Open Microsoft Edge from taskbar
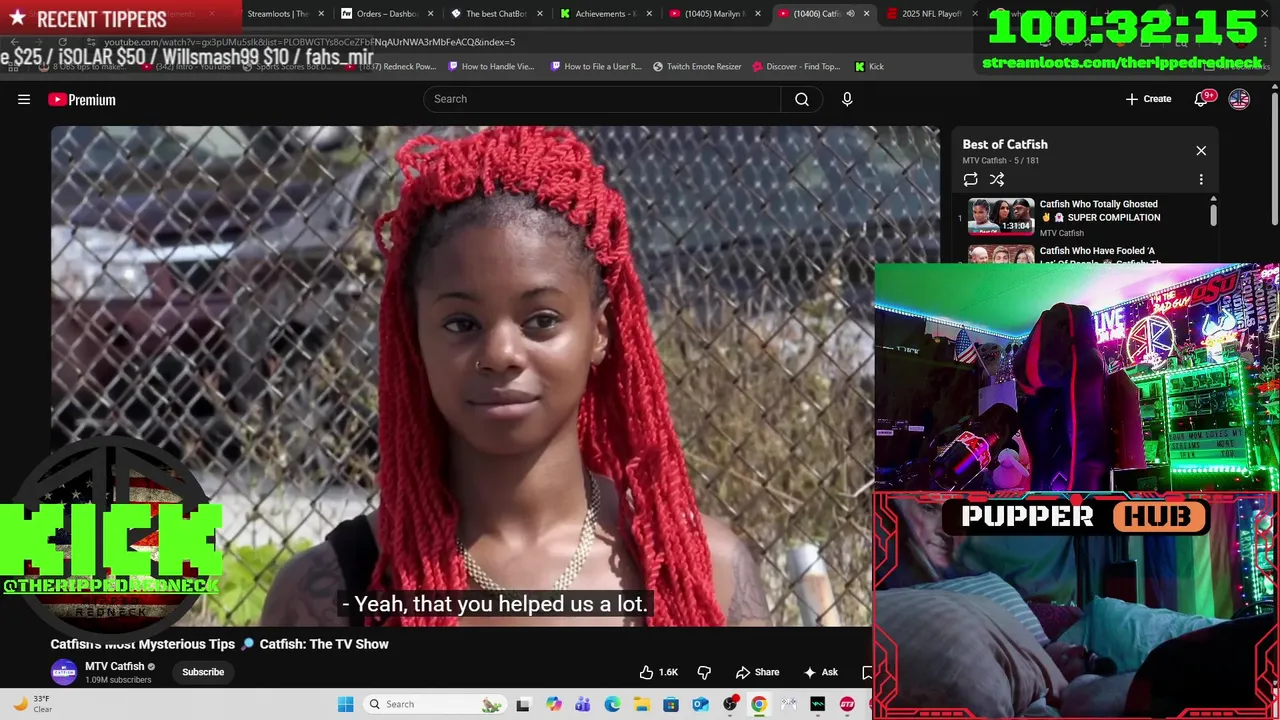The width and height of the screenshot is (1280, 720). click(612, 704)
